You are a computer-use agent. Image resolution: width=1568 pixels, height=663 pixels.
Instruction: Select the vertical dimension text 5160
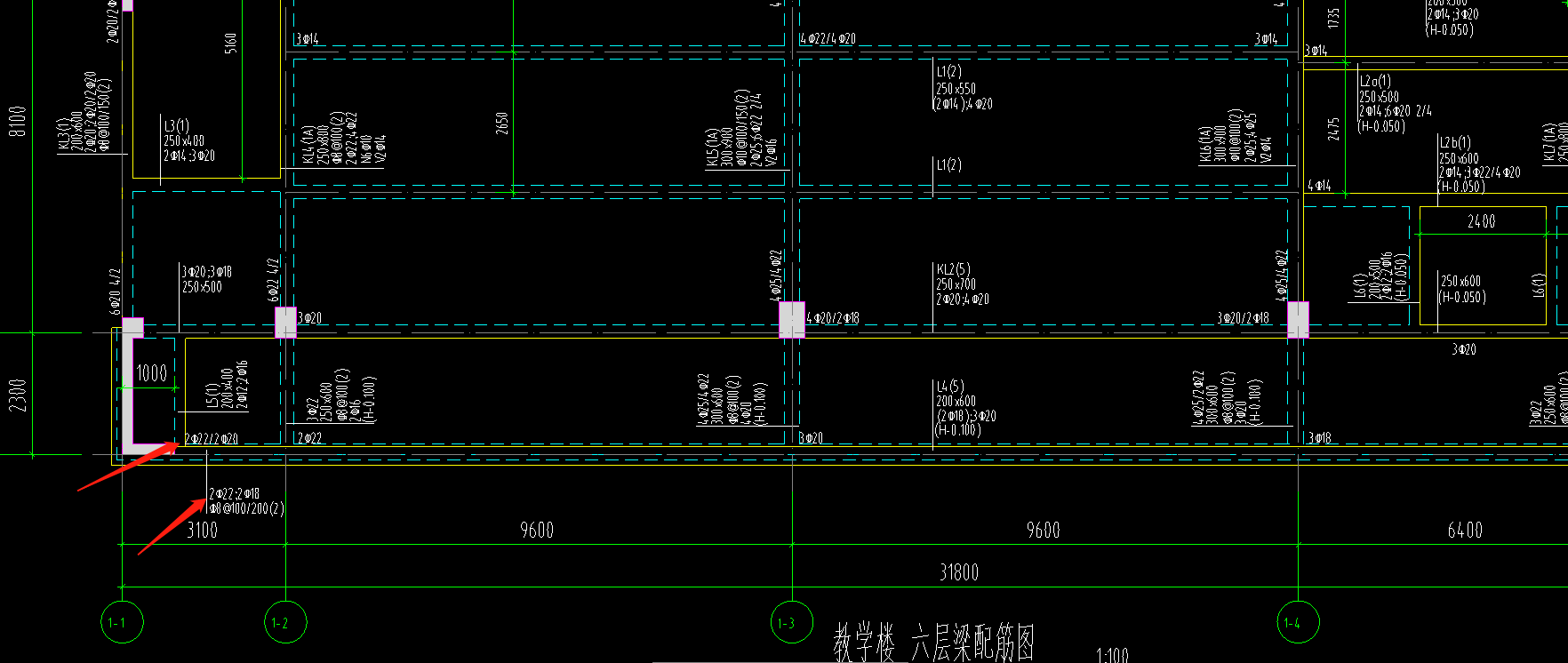coord(231,44)
